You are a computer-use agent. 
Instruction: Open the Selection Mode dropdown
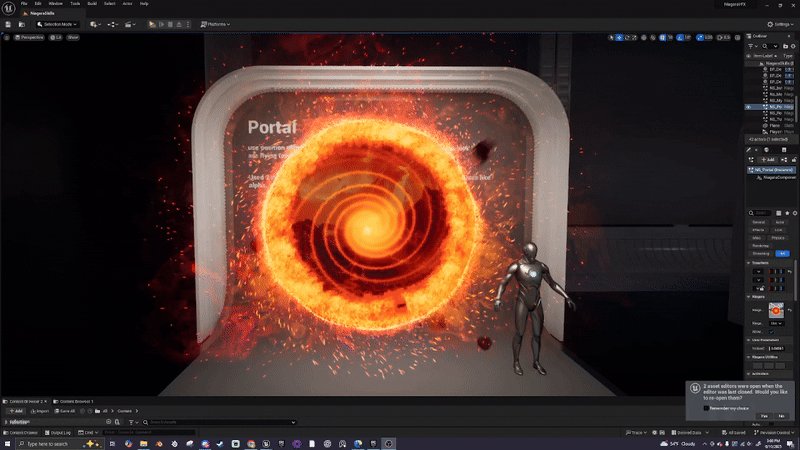(57, 24)
